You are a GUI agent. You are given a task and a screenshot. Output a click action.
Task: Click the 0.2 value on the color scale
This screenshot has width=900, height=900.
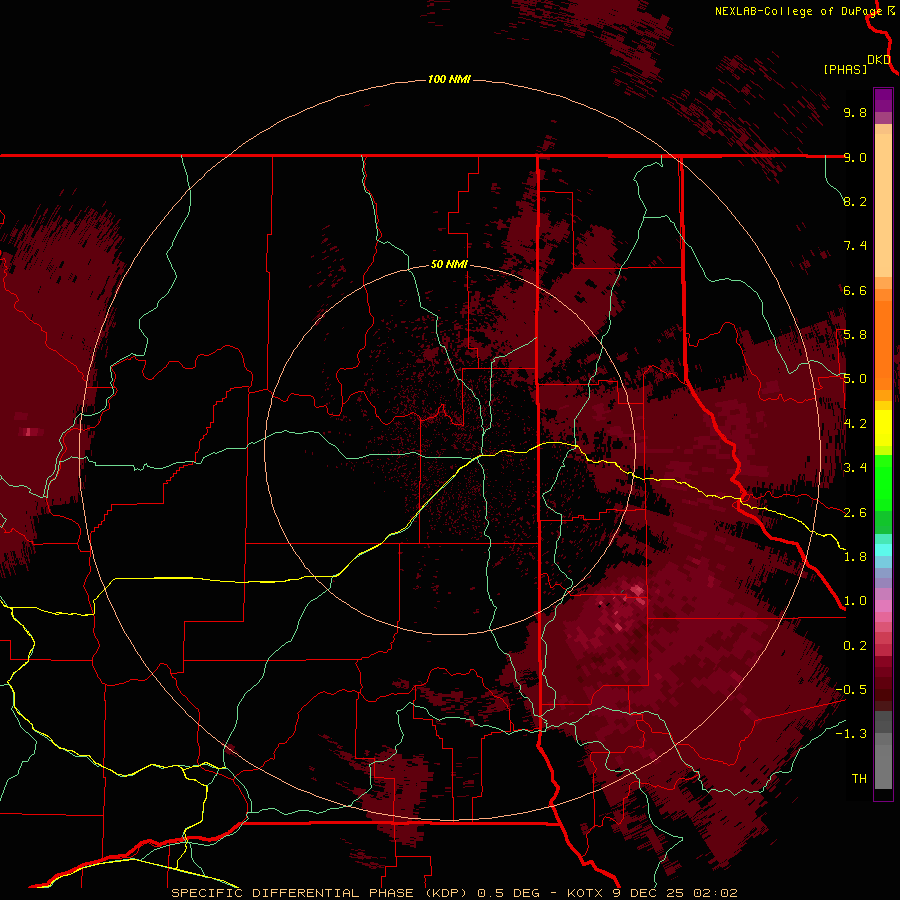point(855,646)
